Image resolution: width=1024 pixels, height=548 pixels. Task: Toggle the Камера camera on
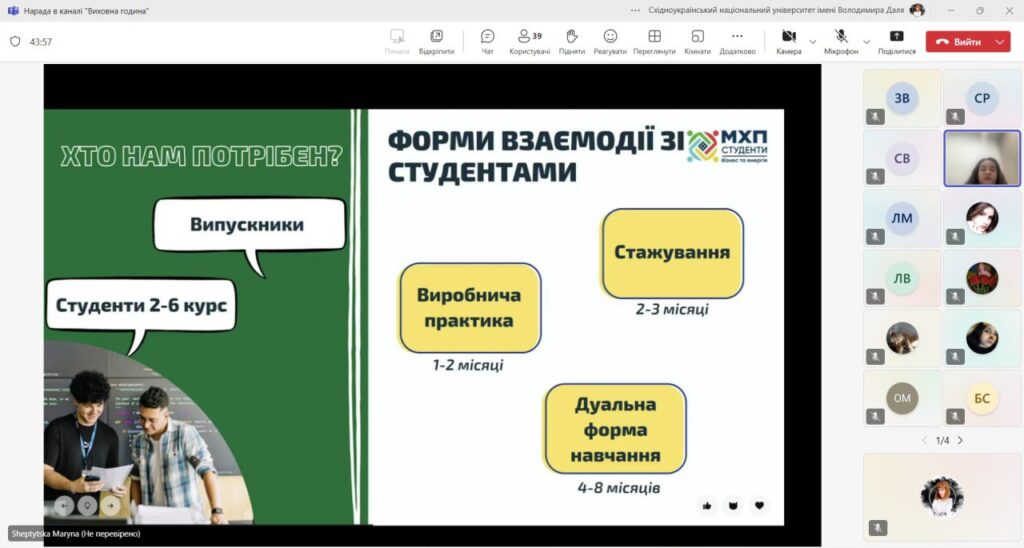pos(788,41)
